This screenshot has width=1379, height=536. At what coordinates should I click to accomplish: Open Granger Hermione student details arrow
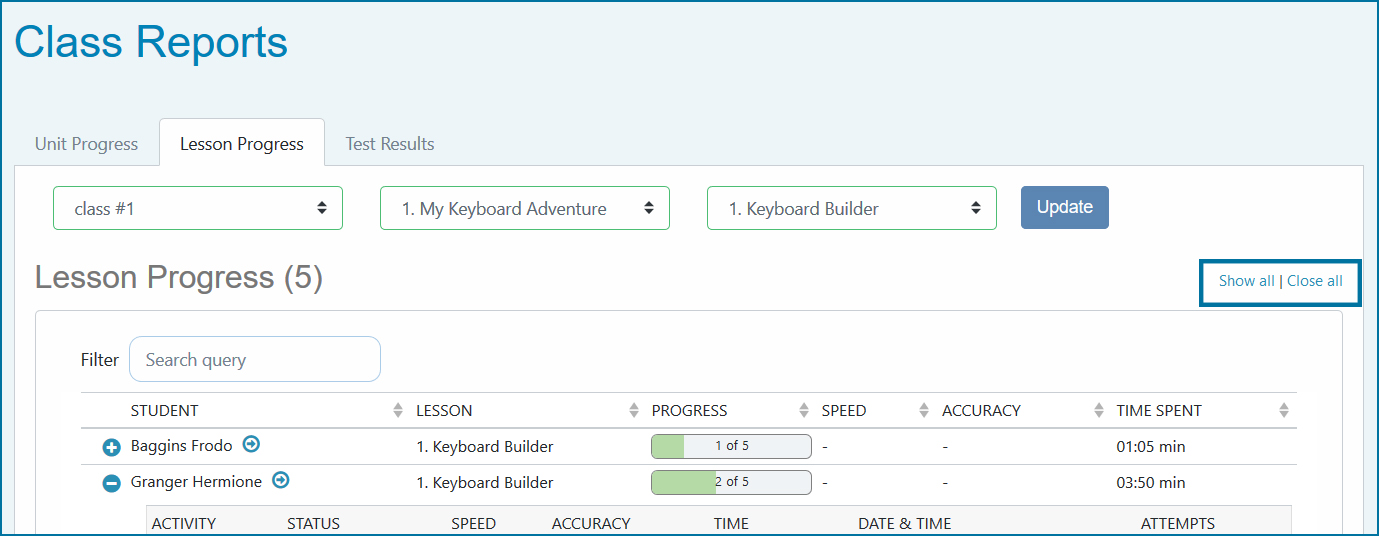[x=281, y=481]
